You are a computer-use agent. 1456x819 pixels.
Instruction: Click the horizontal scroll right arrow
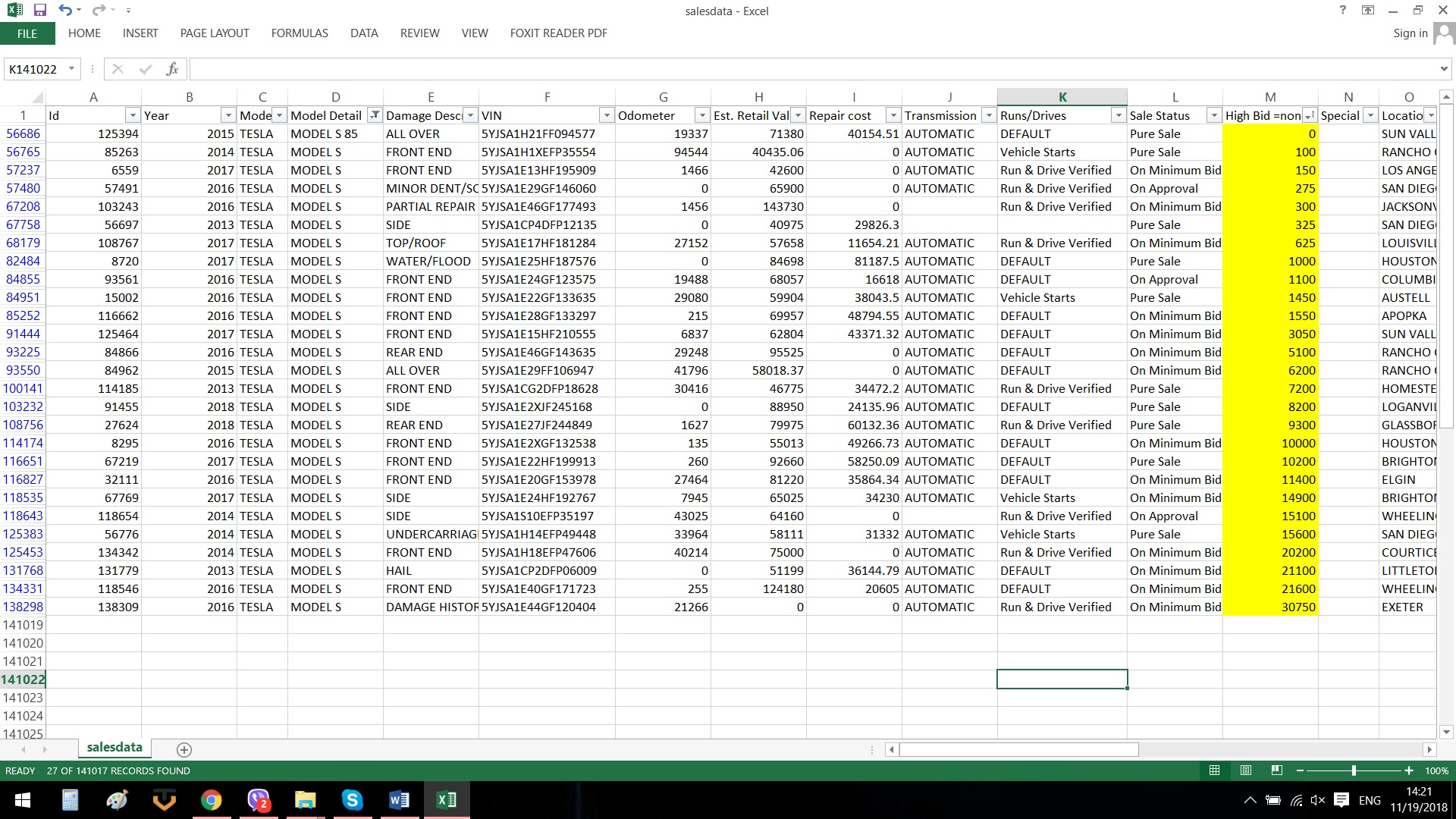pos(1429,749)
